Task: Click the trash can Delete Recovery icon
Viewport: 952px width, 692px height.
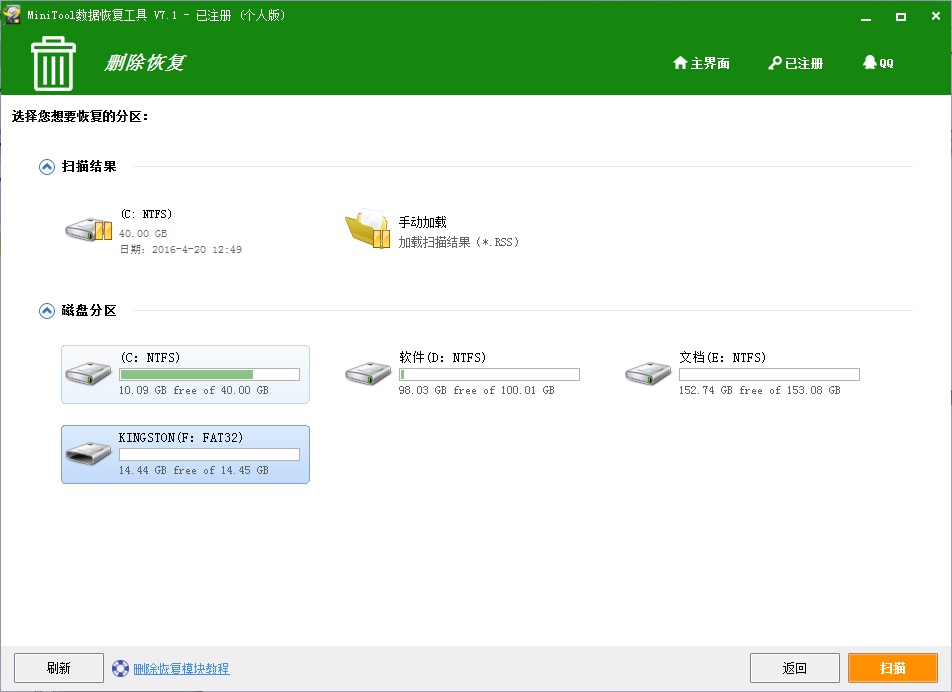Action: (53, 63)
